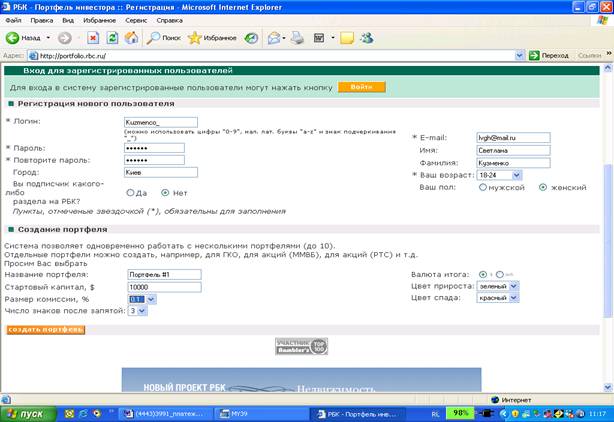
Task: Go to Home page via house icon
Action: click(132, 38)
